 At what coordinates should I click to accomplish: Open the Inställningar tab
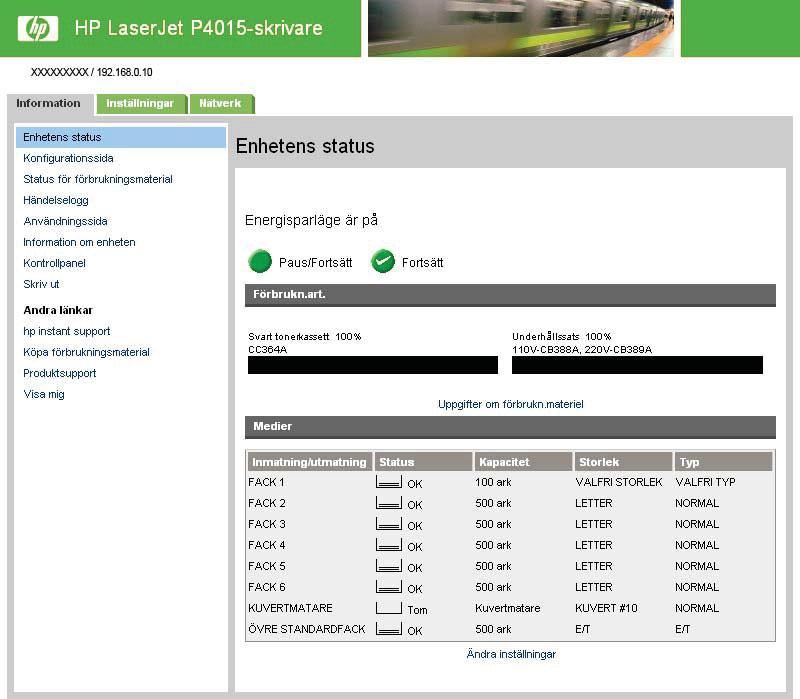(x=140, y=104)
